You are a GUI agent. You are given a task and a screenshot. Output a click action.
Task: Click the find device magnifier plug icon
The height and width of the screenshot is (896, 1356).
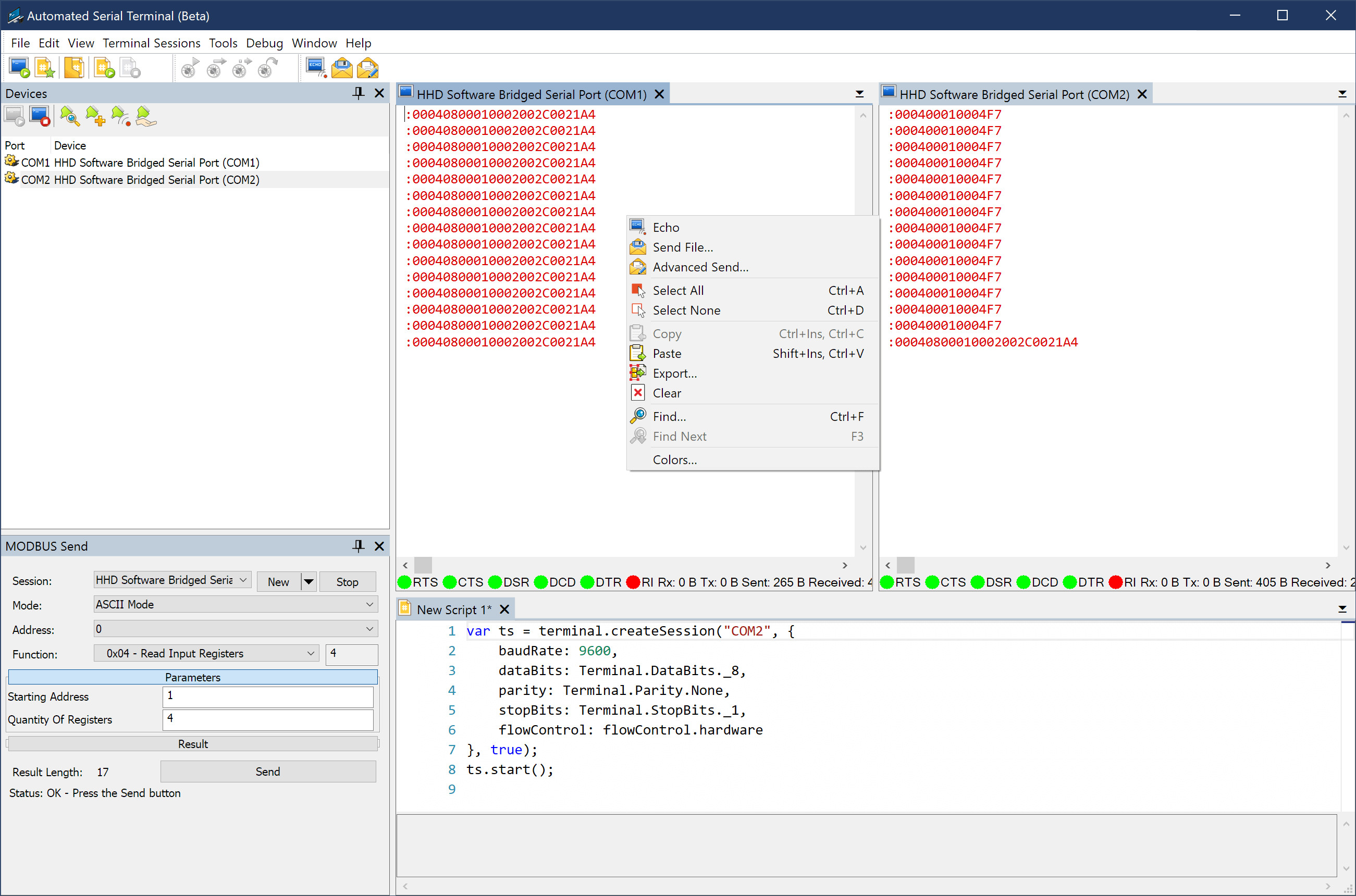[70, 117]
